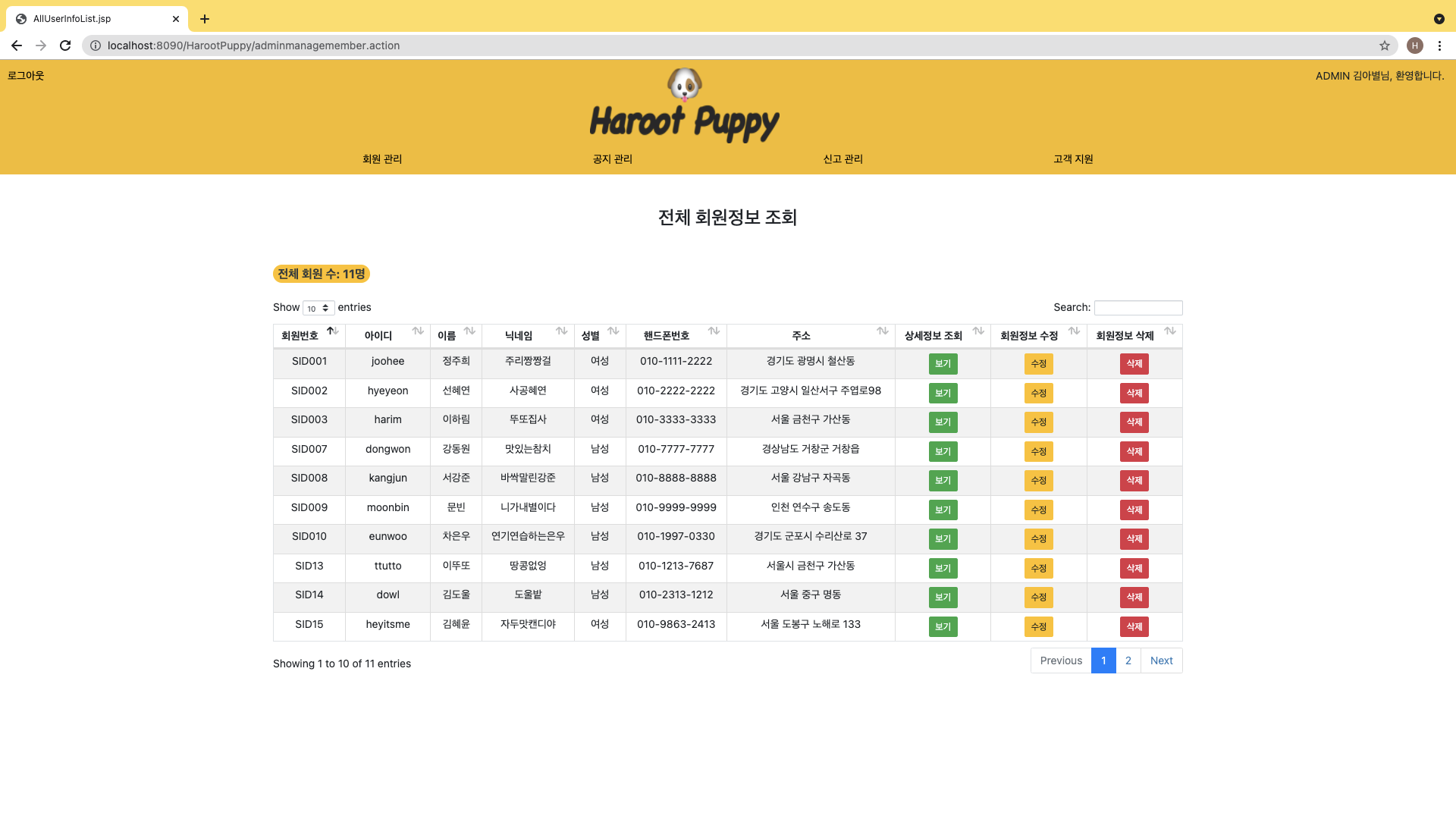Focus the Search input field
Viewport: 1456px width, 819px height.
[x=1137, y=308]
